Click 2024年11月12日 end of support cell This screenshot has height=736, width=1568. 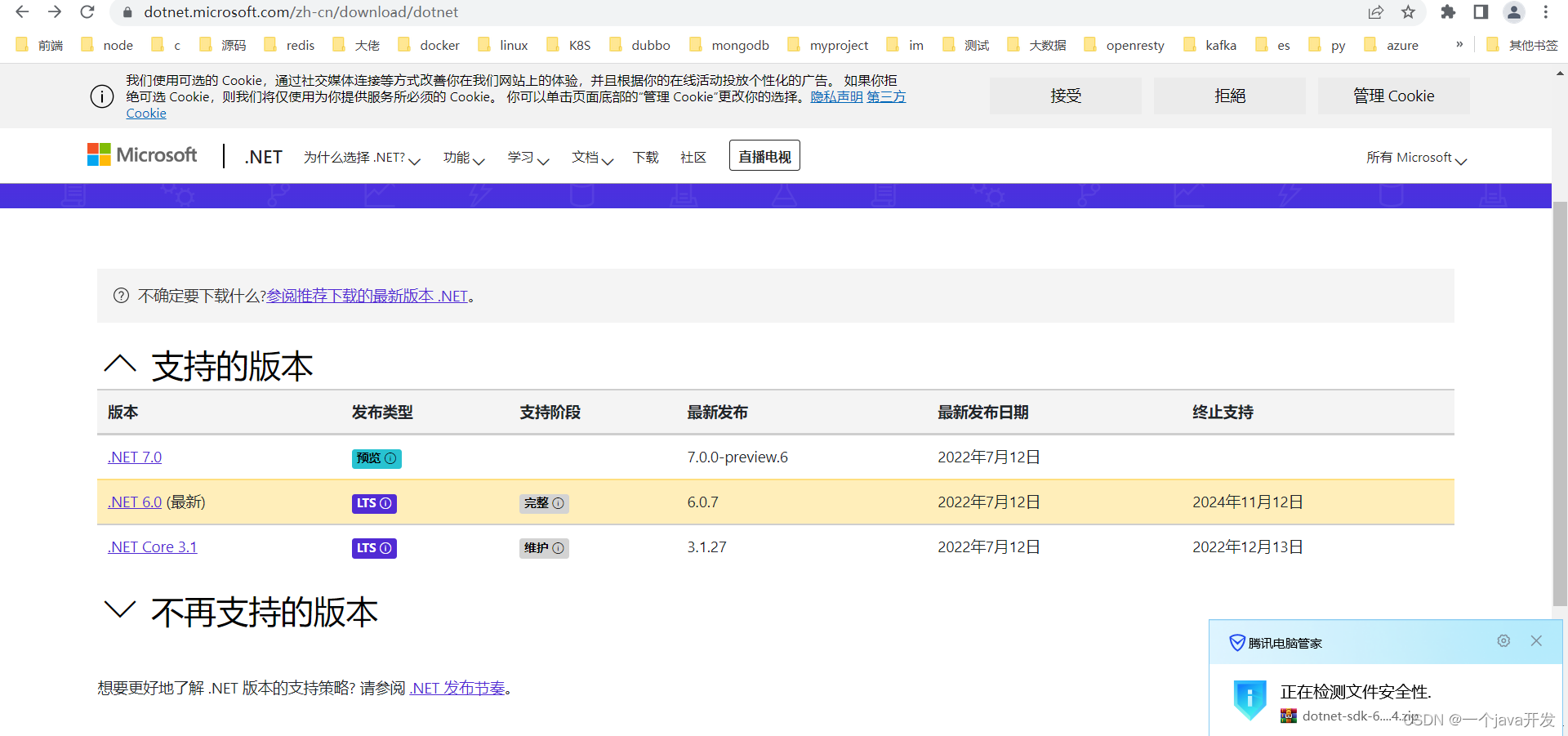(1247, 502)
